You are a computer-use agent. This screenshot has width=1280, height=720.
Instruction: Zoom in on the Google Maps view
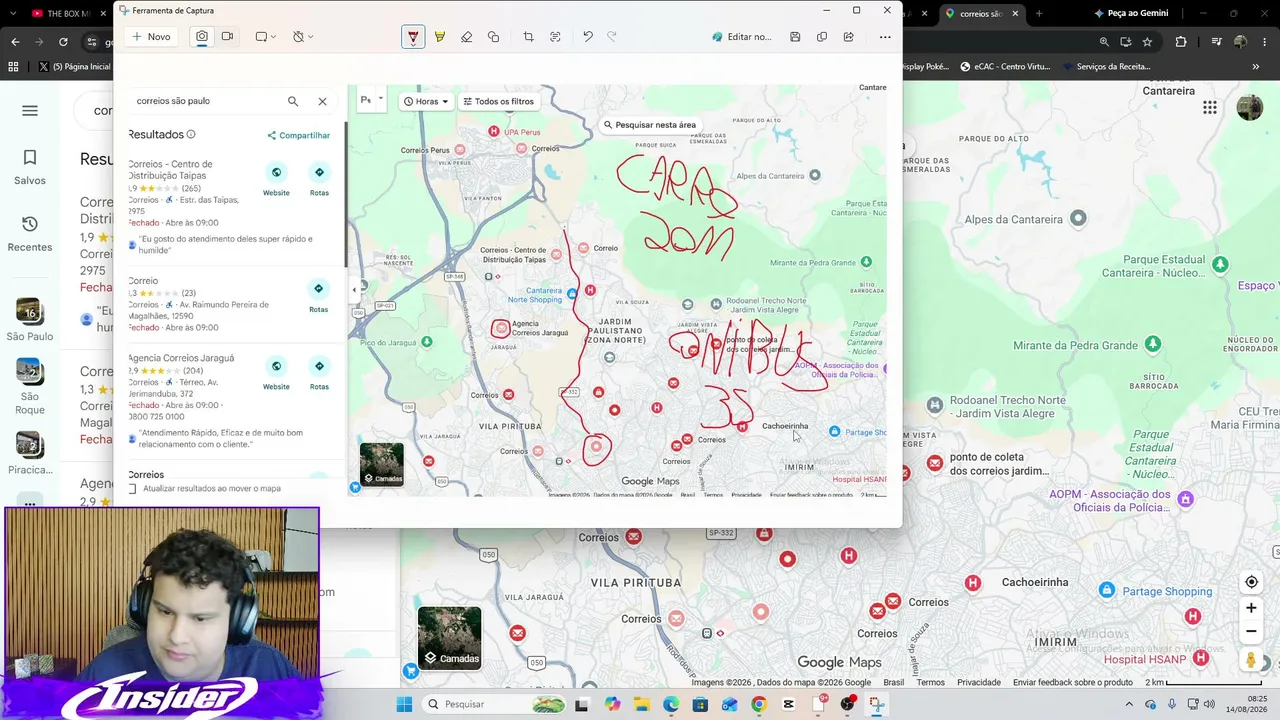(x=1251, y=608)
